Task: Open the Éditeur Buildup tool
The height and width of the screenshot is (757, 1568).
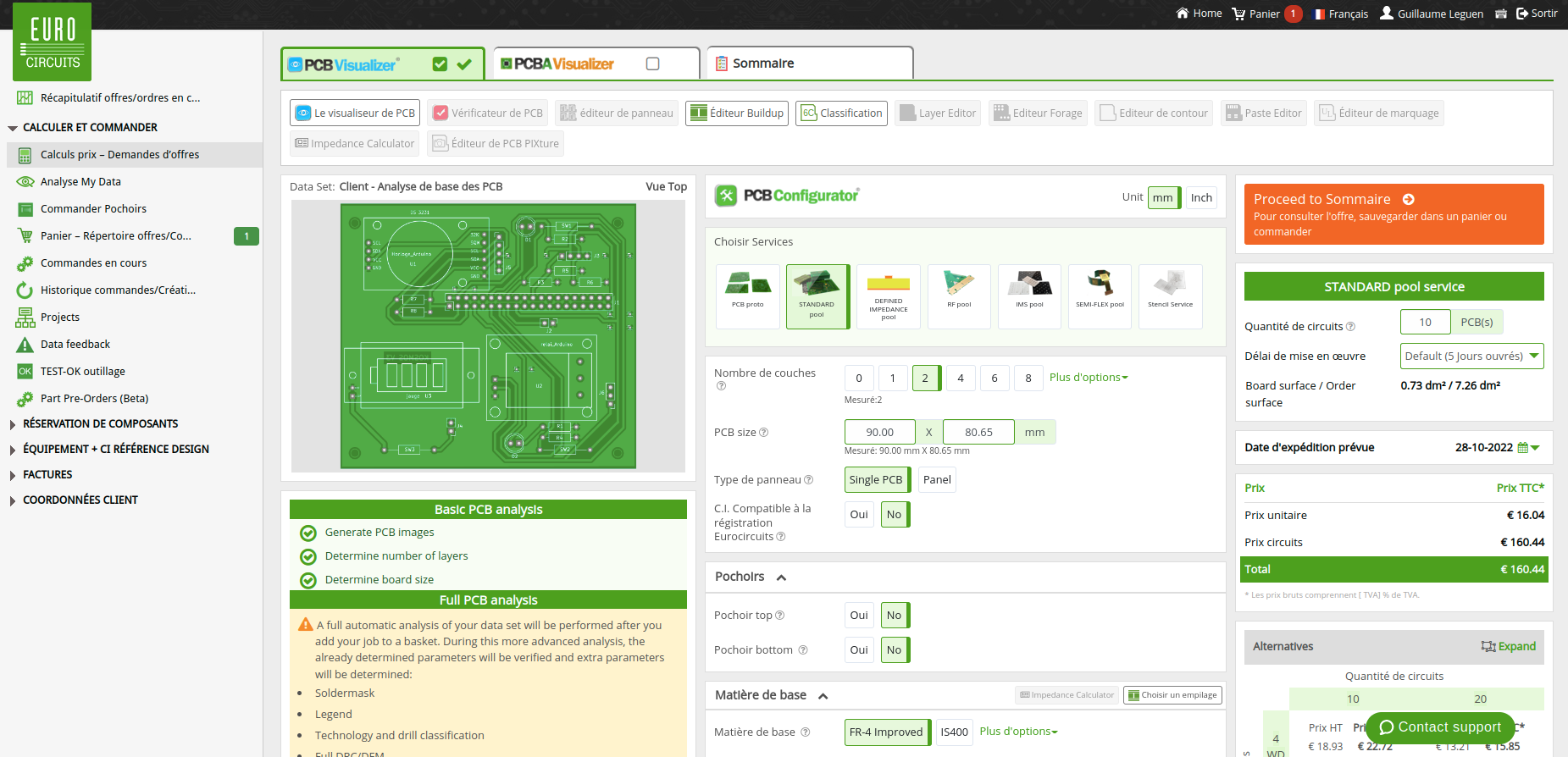Action: (737, 113)
